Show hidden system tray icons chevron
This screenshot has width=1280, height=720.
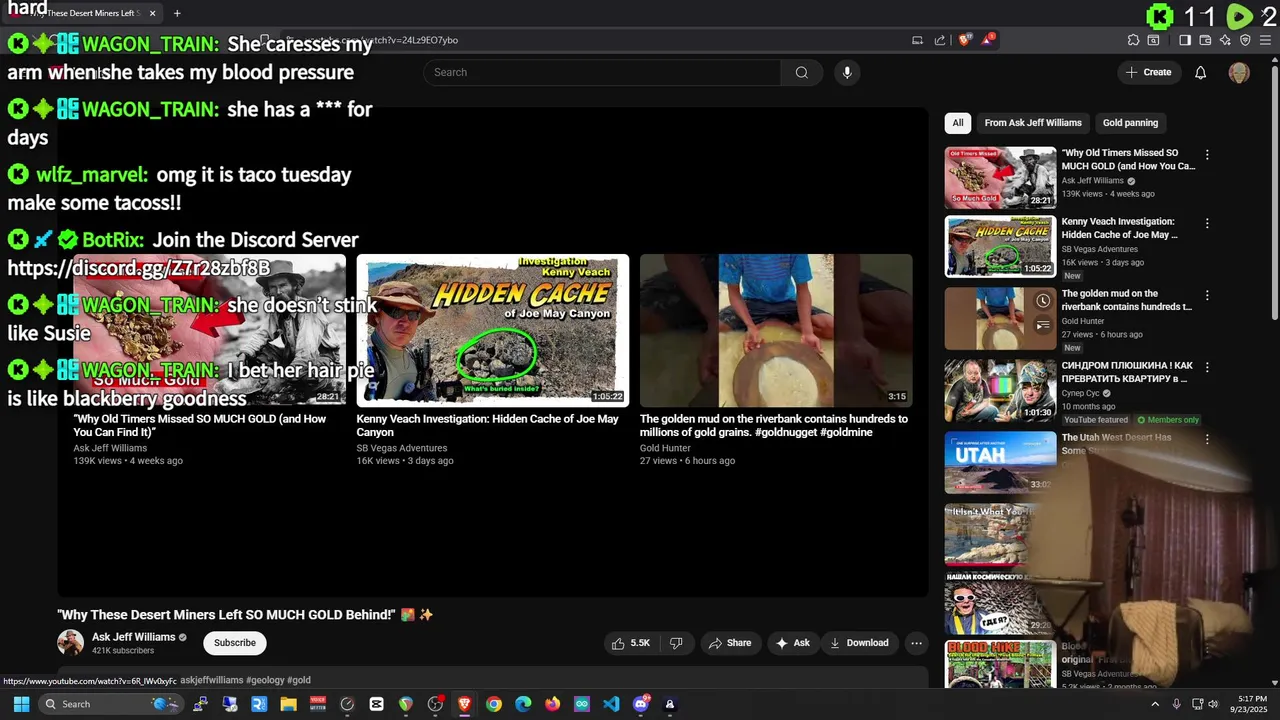point(1155,704)
